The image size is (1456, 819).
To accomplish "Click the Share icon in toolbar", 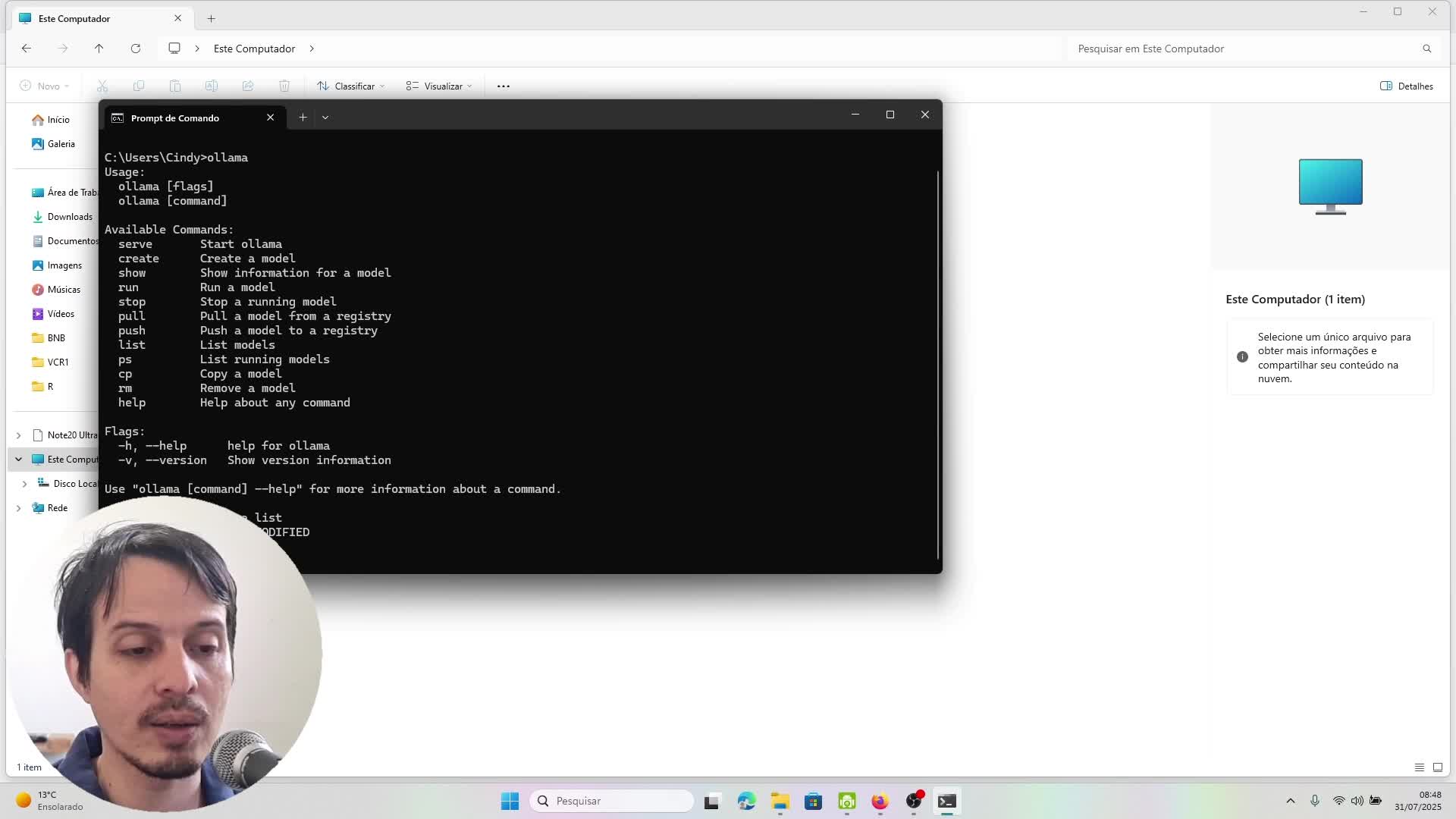I will click(248, 86).
